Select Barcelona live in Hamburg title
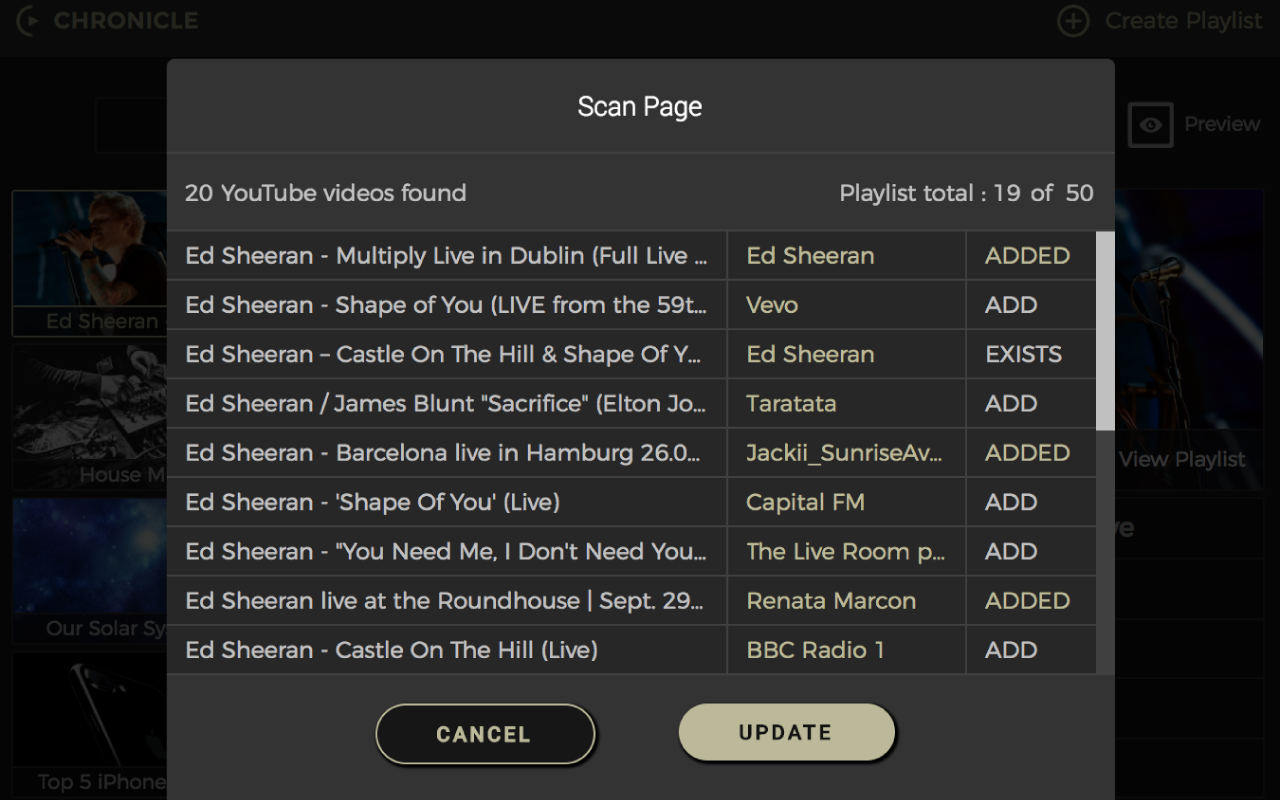Viewport: 1280px width, 800px height. 443,453
